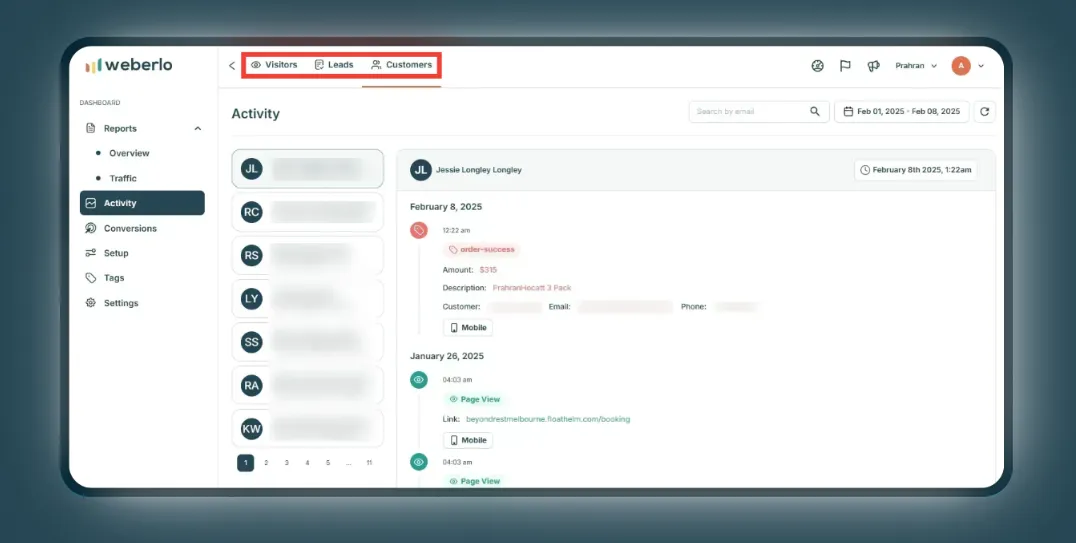Collapse the Reports section chevron

point(198,128)
